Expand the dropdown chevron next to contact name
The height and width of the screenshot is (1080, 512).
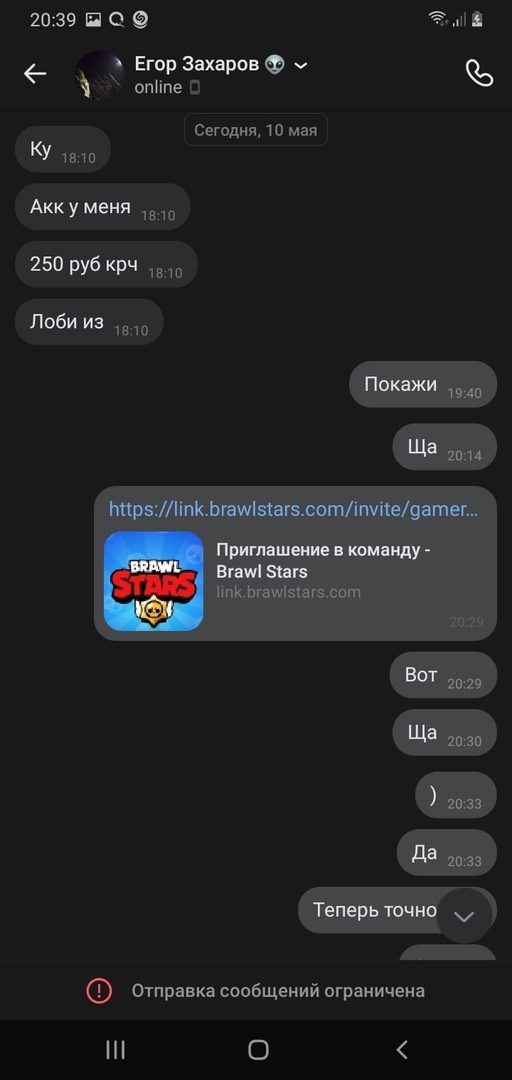tap(300, 65)
